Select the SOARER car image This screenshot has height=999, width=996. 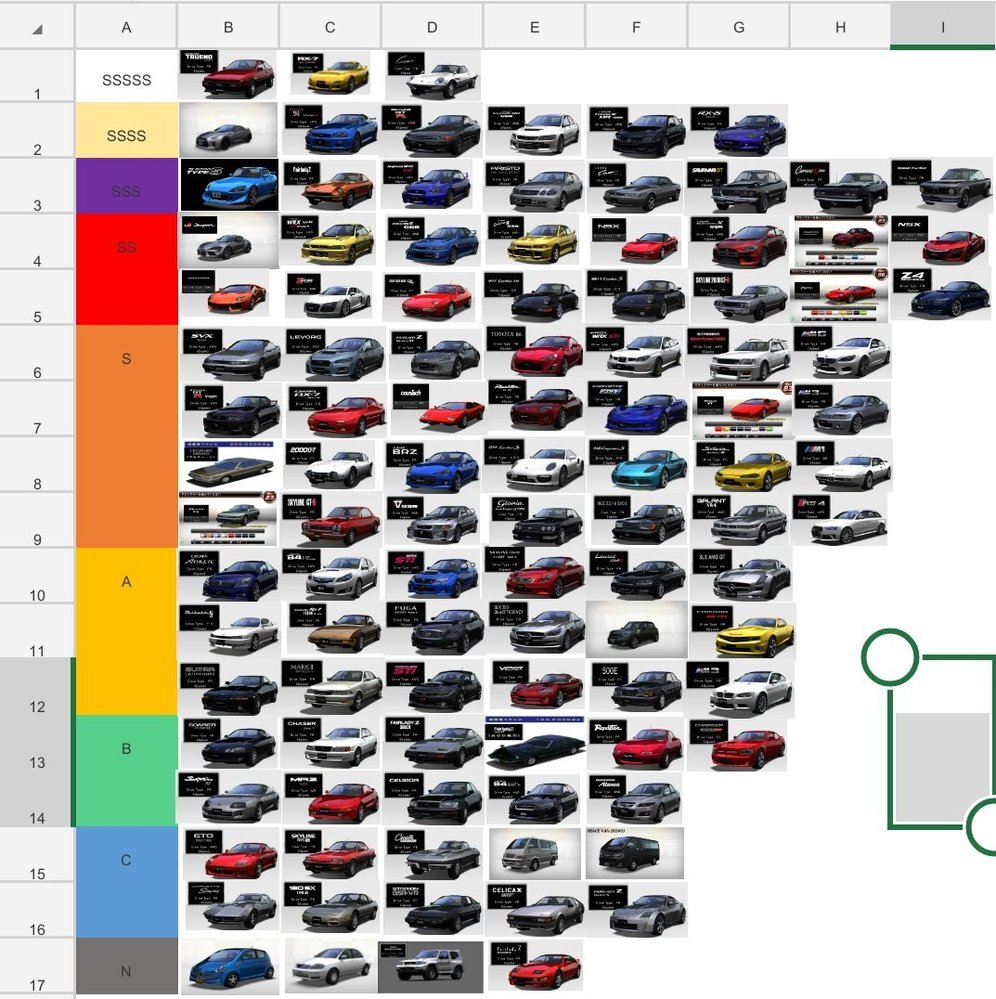click(229, 743)
